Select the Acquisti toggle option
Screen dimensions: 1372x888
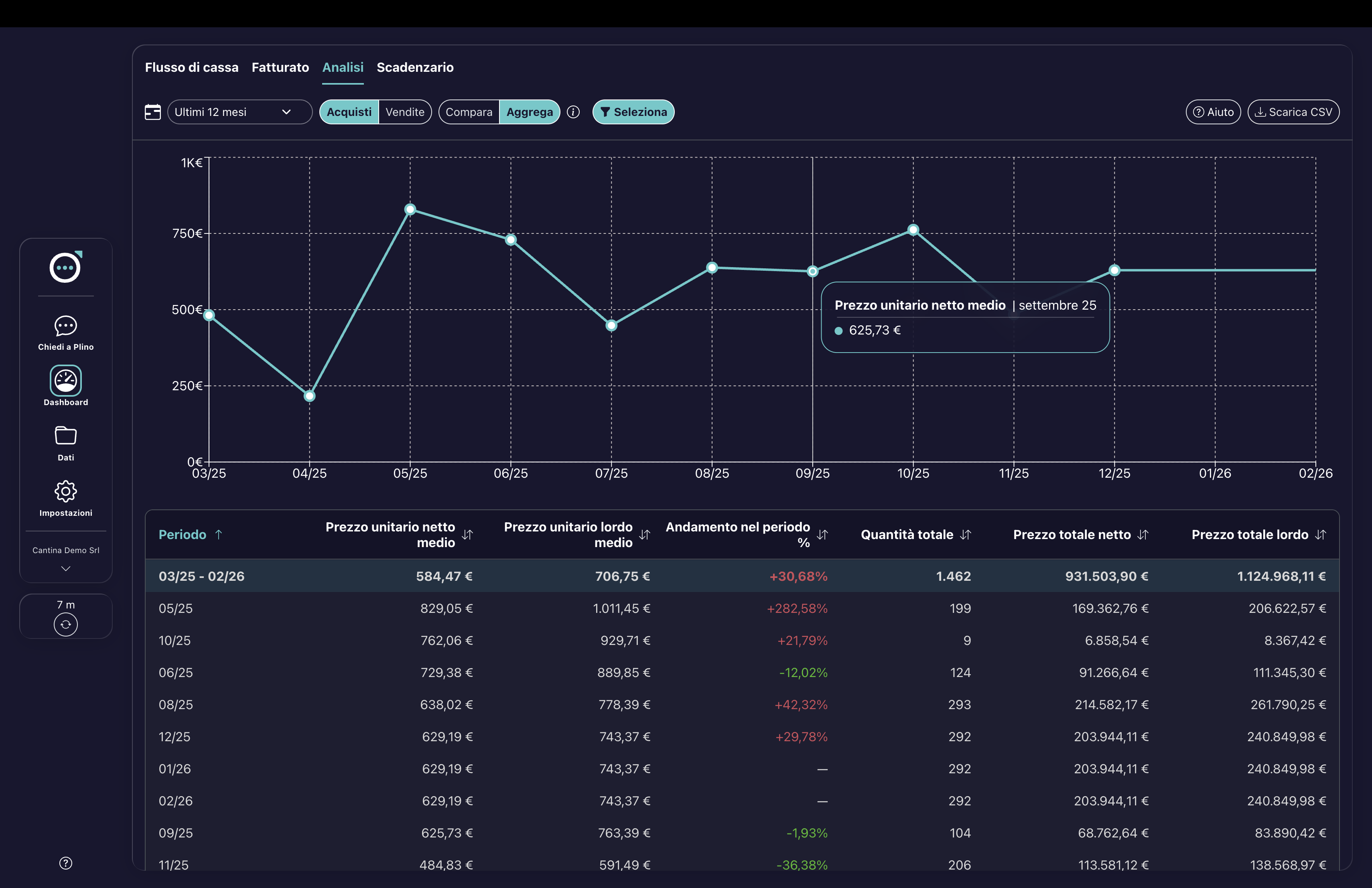pos(349,112)
